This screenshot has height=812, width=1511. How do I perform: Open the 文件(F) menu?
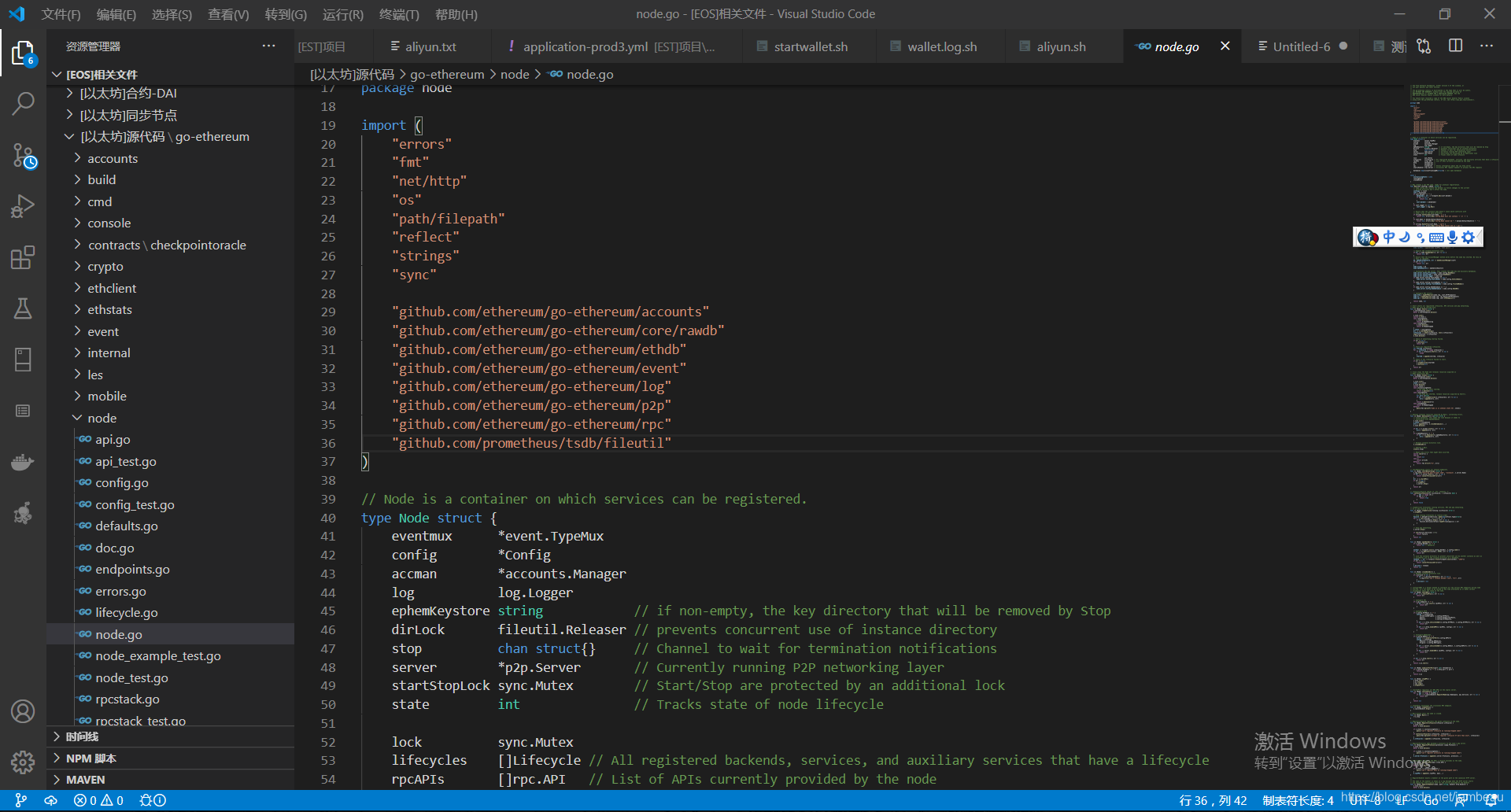tap(61, 14)
